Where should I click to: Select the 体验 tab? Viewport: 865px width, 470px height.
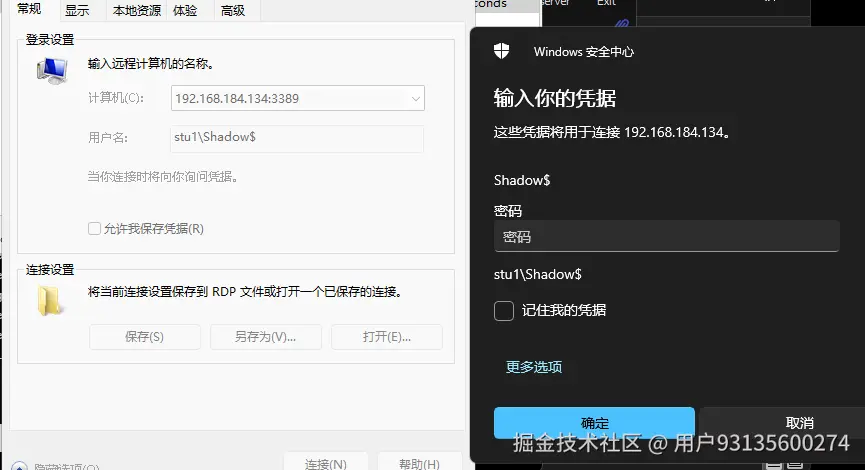(185, 10)
